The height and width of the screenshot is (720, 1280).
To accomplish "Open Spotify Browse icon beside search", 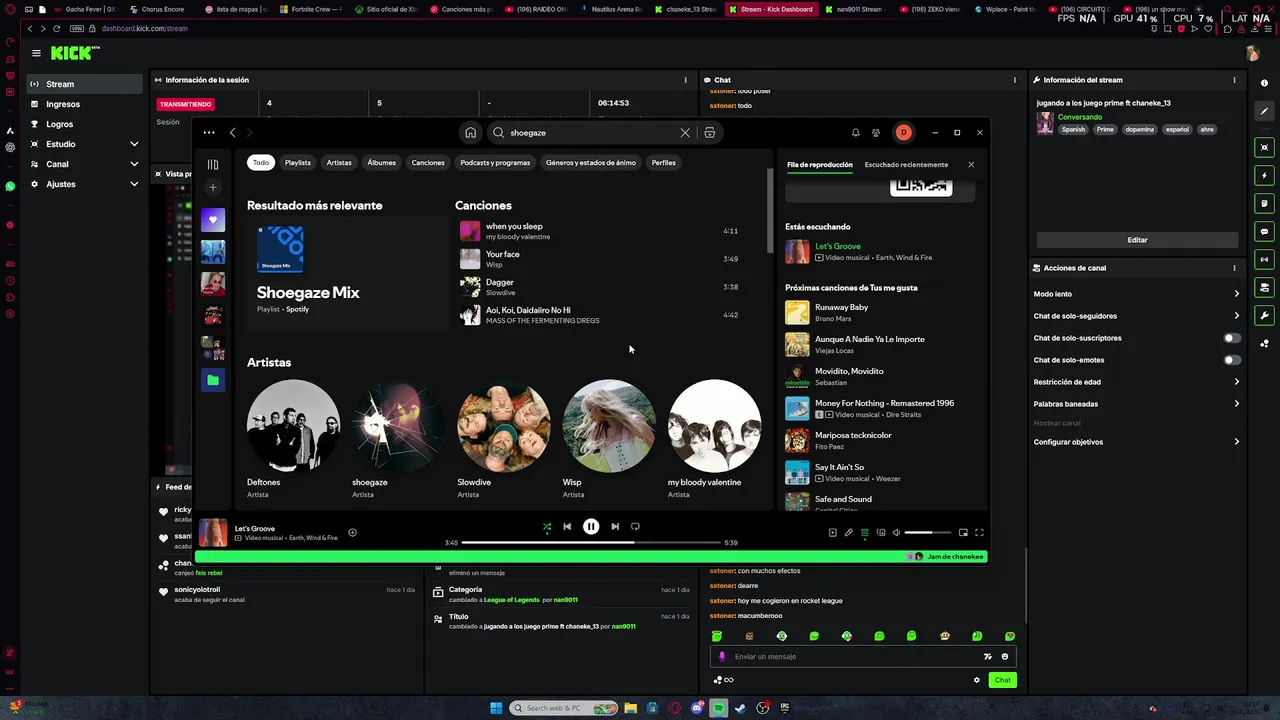I will [x=710, y=132].
